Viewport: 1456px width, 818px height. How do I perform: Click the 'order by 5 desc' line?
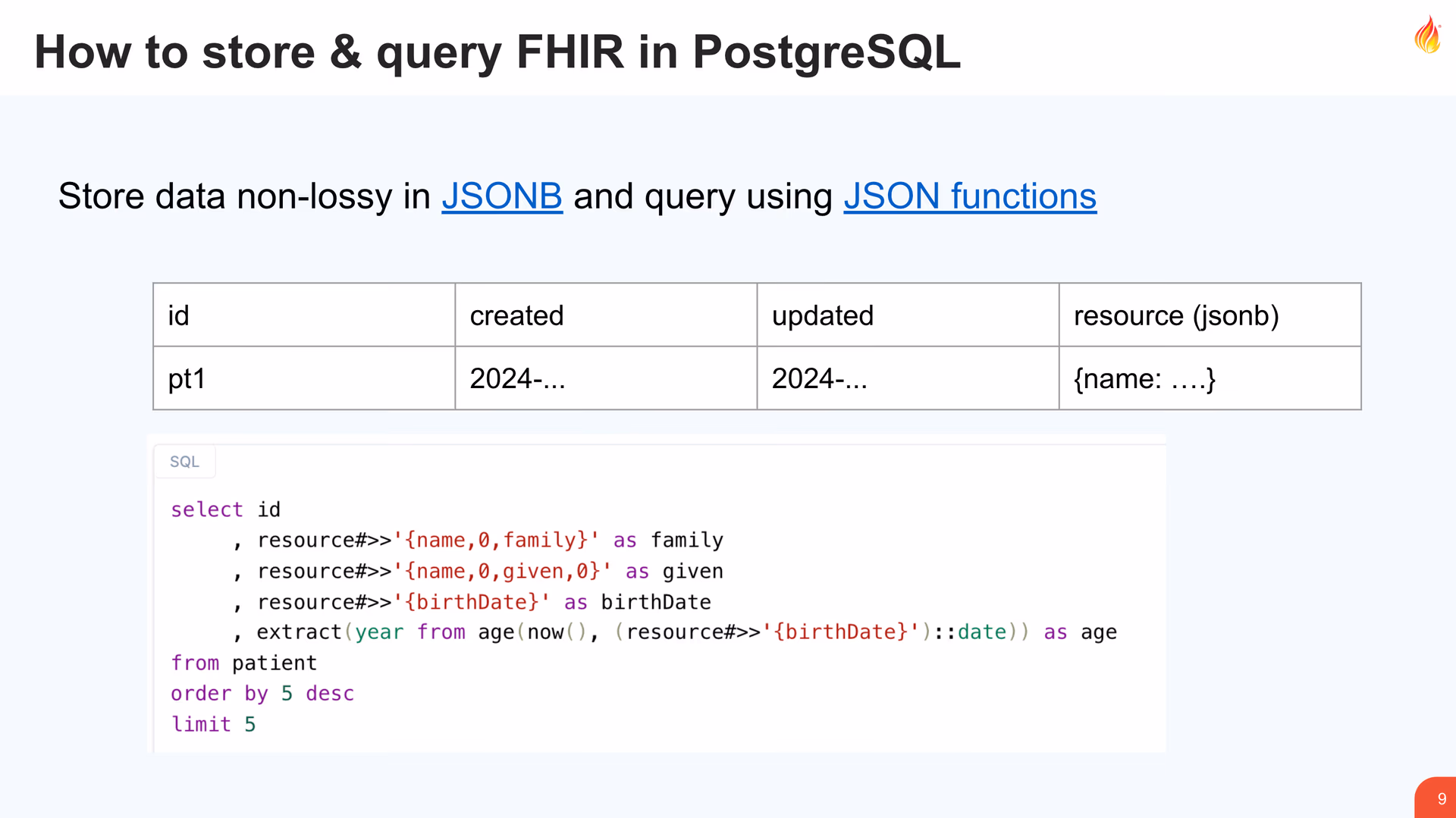coord(262,694)
